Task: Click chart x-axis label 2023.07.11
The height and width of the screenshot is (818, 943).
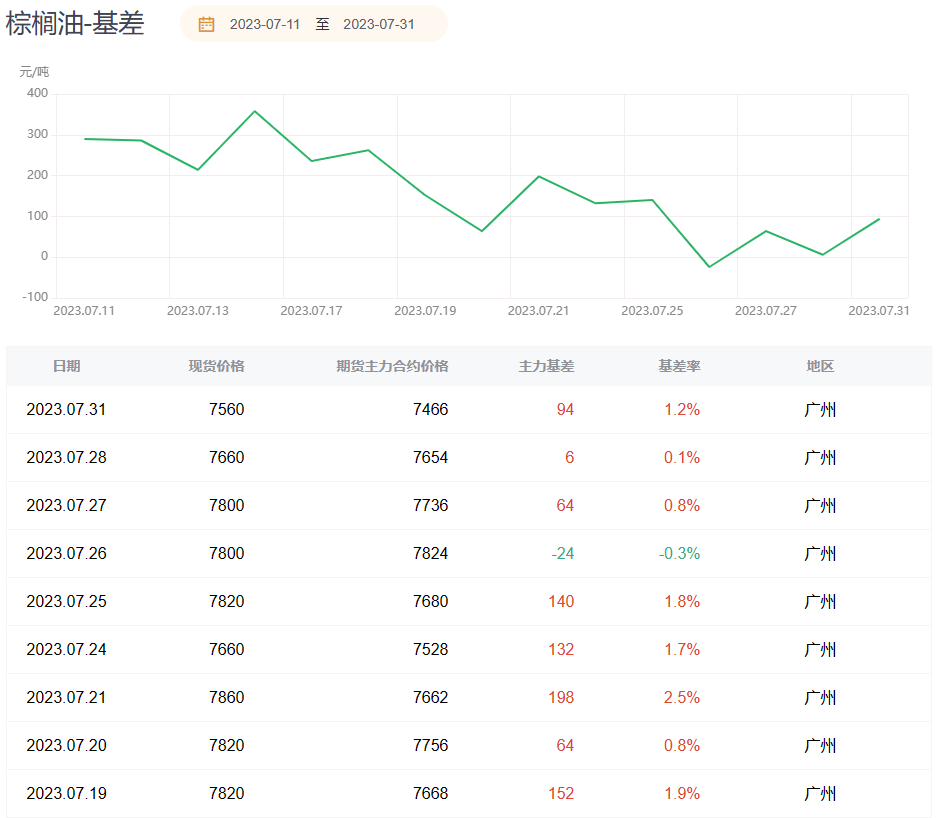Action: tap(84, 311)
